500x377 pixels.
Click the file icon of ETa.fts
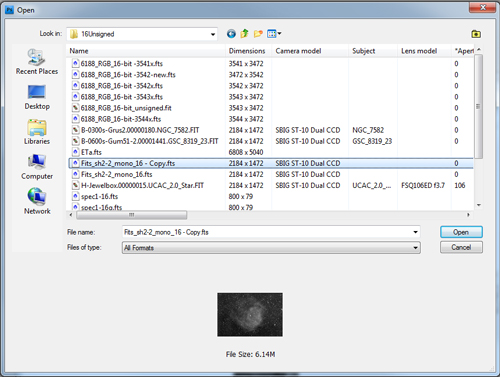pyautogui.click(x=76, y=152)
